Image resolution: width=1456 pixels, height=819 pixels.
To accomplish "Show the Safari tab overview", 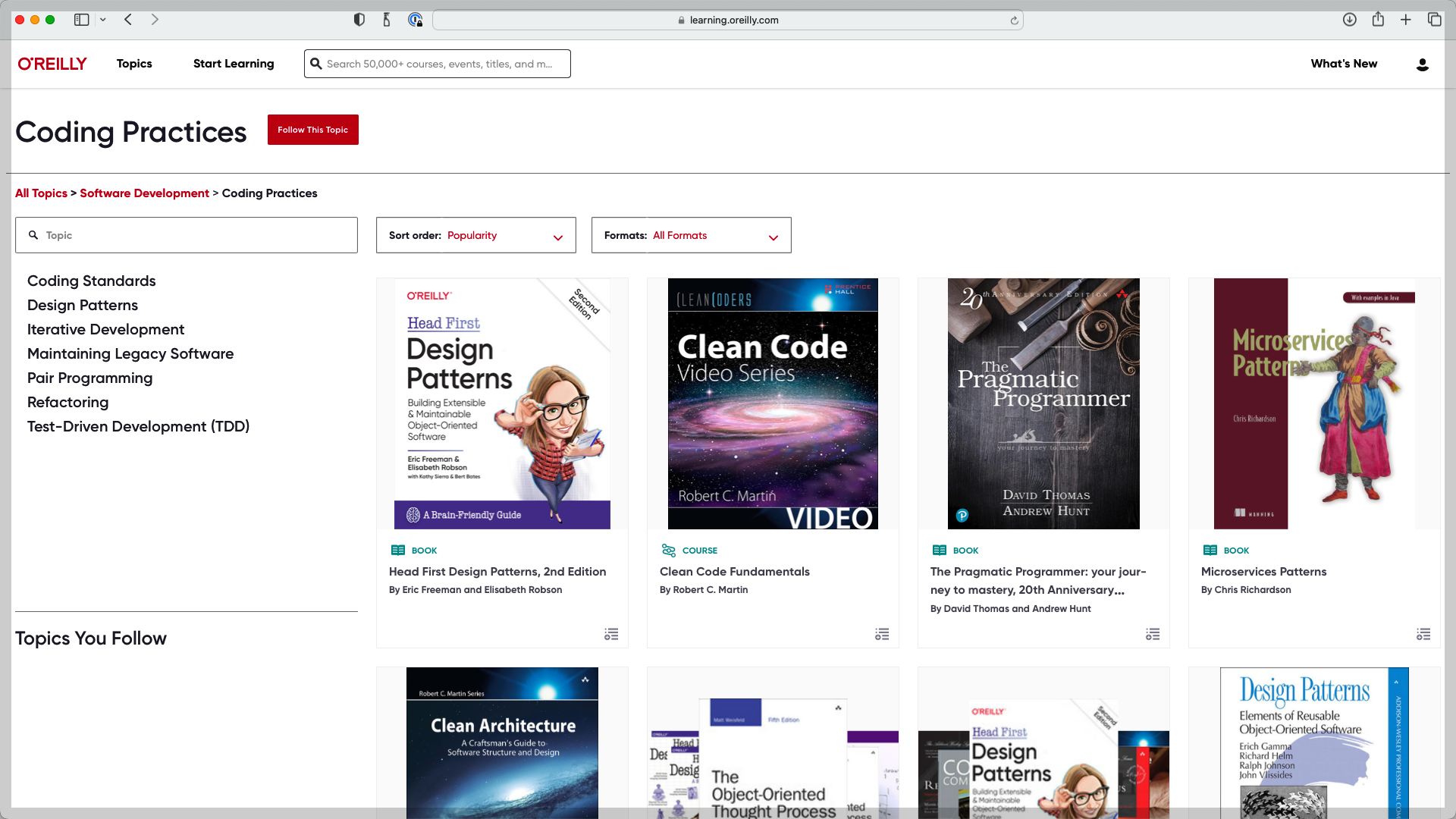I will 1434,20.
